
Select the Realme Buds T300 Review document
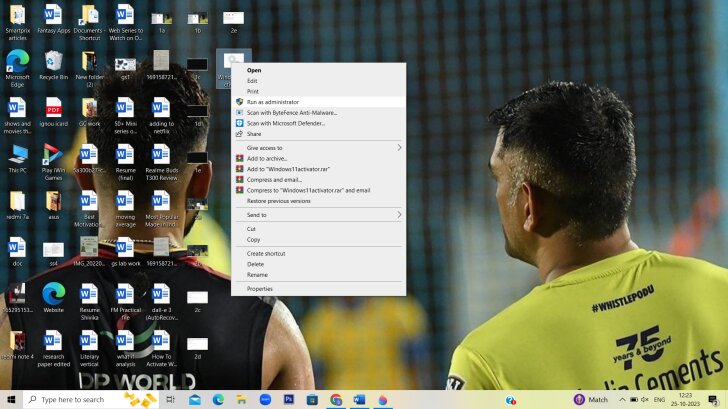point(161,162)
